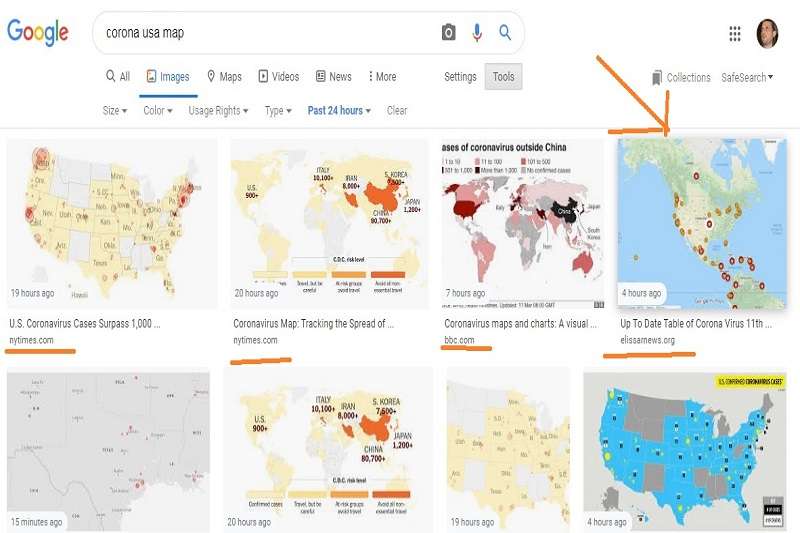Open Collections bookmark icon
Viewport: 800px width, 533px height.
(x=657, y=78)
